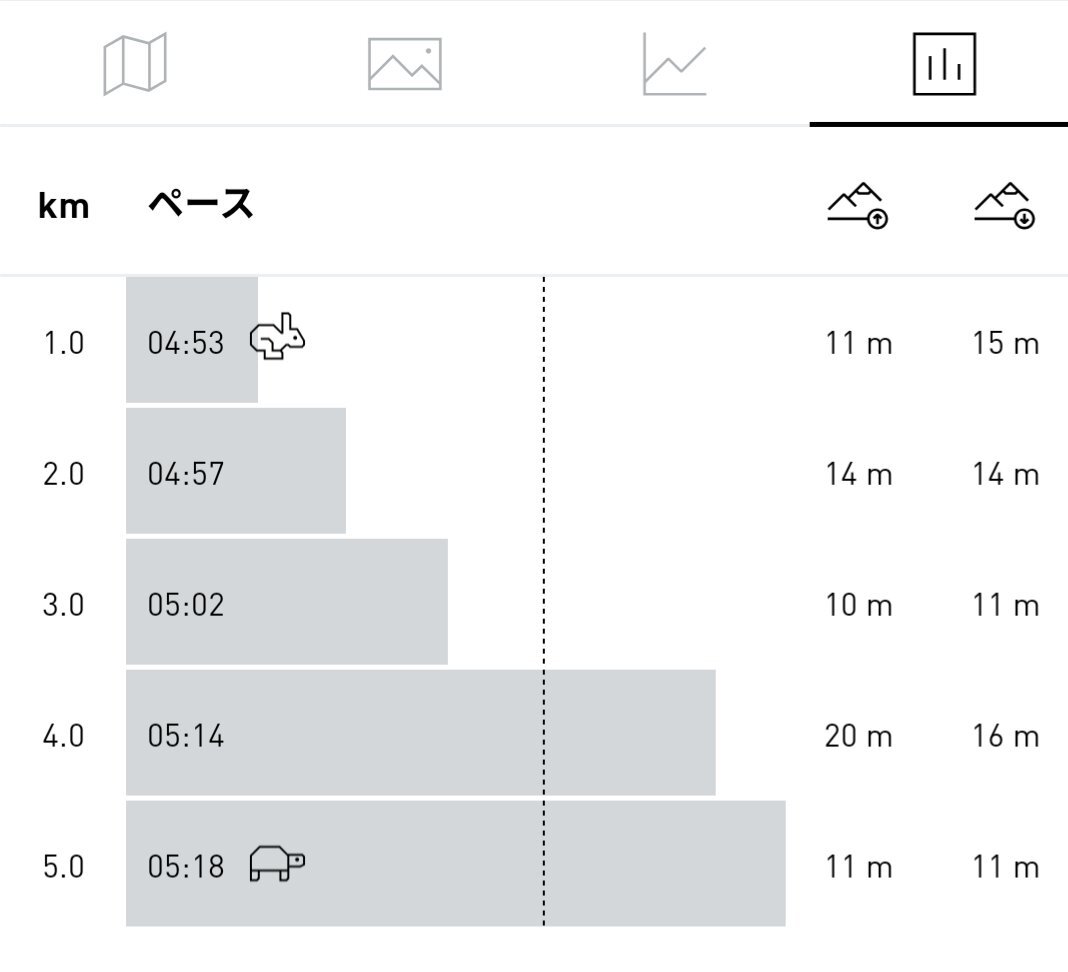Click the elevation gain mountain icon
Screen dimensions: 1068x972
tap(858, 206)
